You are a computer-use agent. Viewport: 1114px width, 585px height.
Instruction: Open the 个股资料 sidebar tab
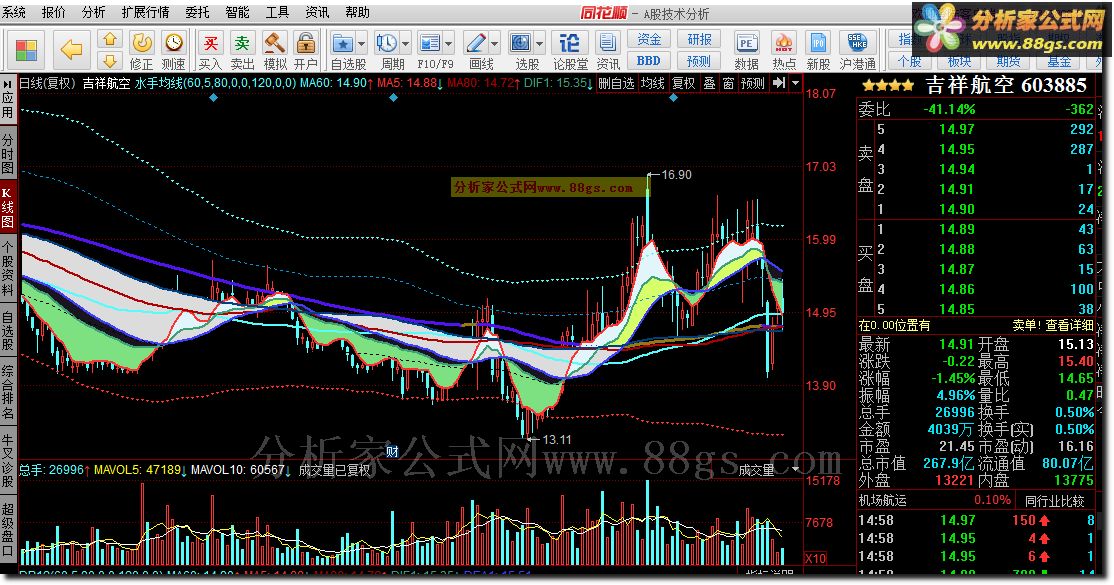pos(8,269)
